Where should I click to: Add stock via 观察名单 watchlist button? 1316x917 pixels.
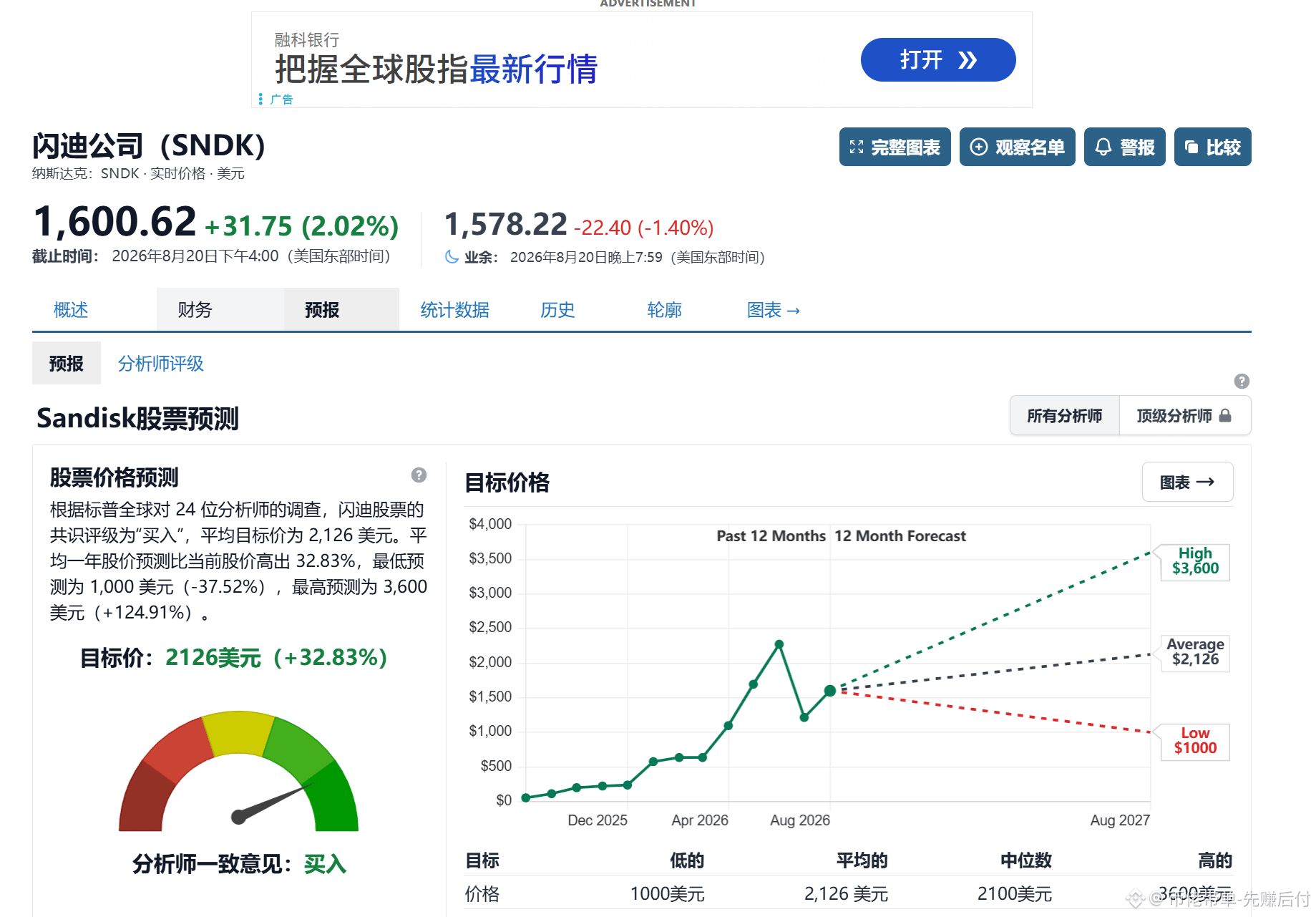[x=1017, y=147]
